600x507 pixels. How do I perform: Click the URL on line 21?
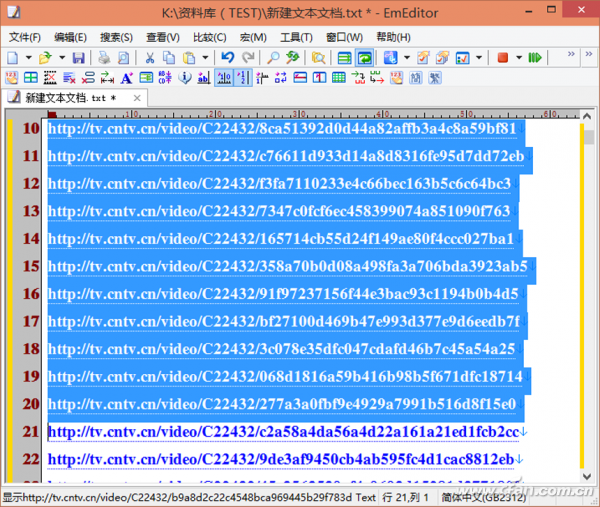[x=283, y=432]
